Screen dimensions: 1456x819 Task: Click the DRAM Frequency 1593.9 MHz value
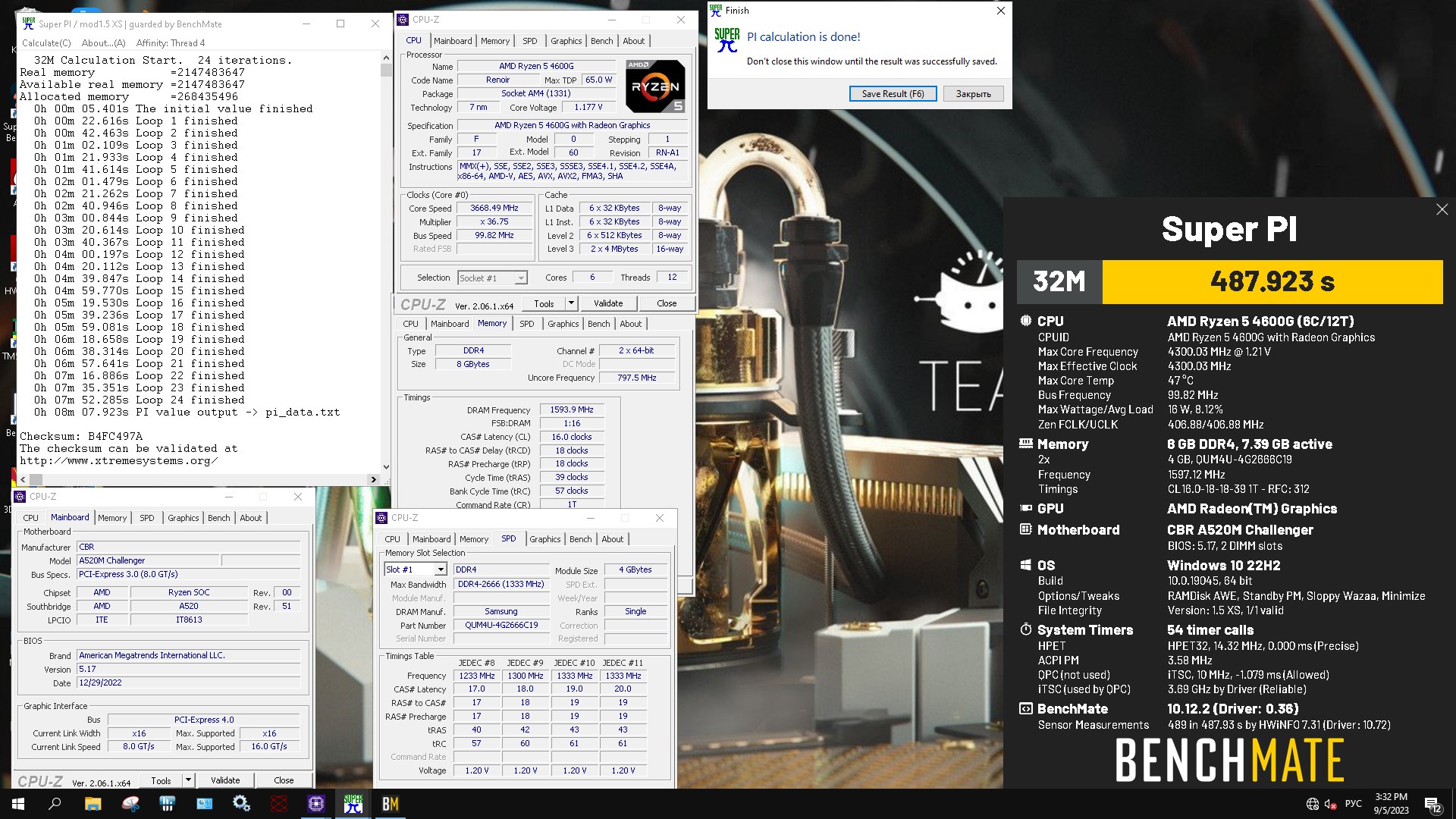(x=572, y=409)
